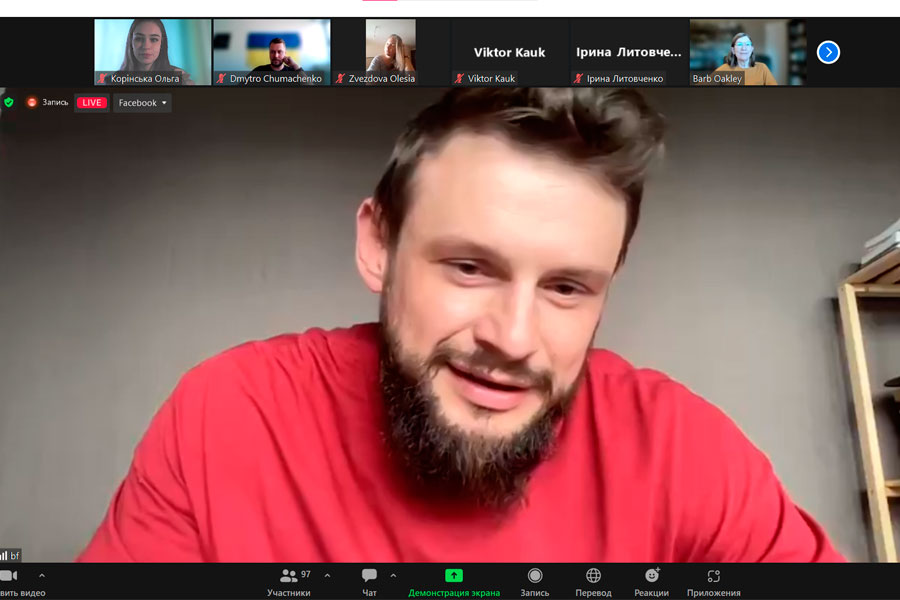Open Reactions smiley icon
Screen dimensions: 900x600
coord(652,575)
